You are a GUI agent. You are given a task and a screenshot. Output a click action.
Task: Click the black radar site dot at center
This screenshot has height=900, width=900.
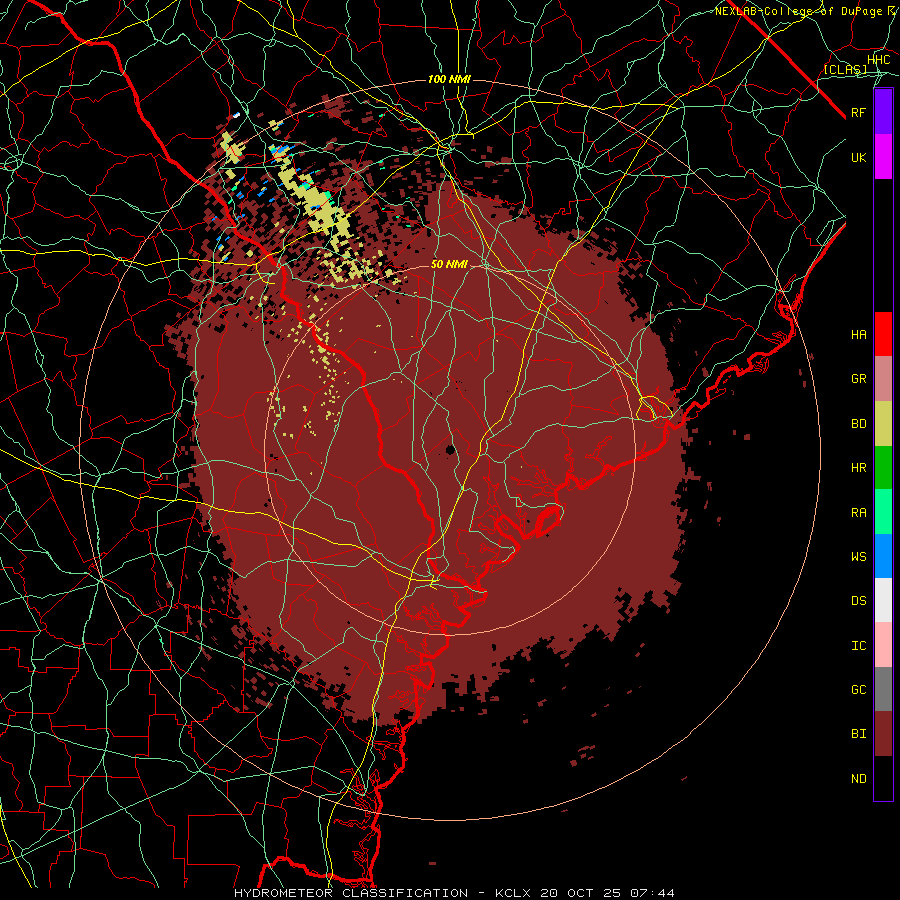(451, 449)
